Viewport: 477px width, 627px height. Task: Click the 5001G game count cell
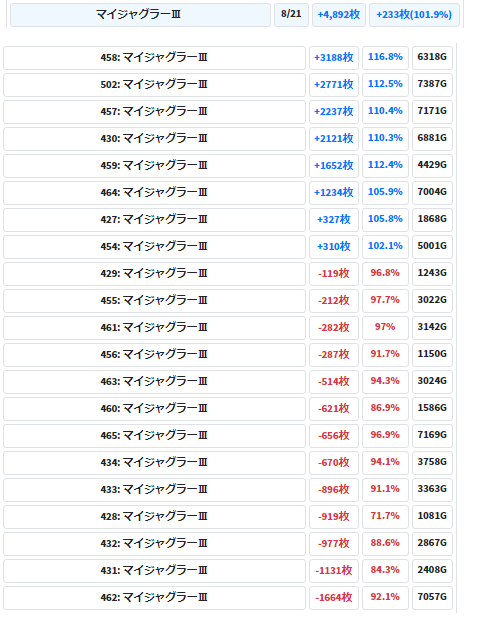[x=432, y=247]
